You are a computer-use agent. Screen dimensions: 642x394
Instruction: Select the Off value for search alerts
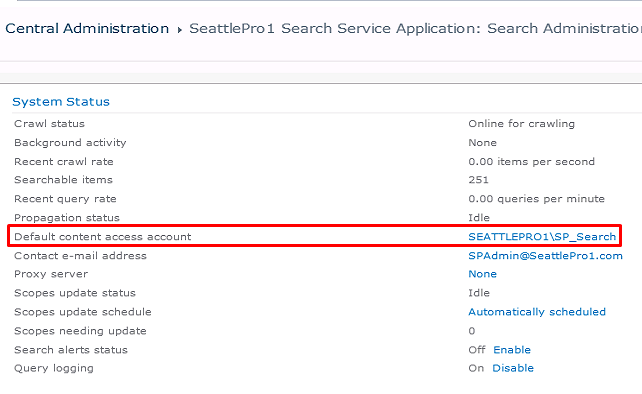click(x=477, y=350)
